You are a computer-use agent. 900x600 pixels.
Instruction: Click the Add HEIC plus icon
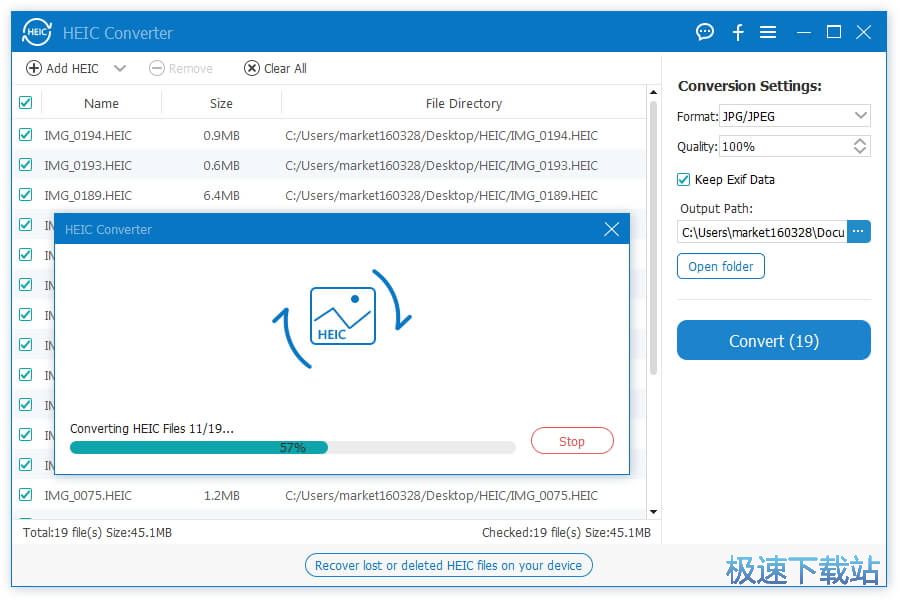pos(34,68)
